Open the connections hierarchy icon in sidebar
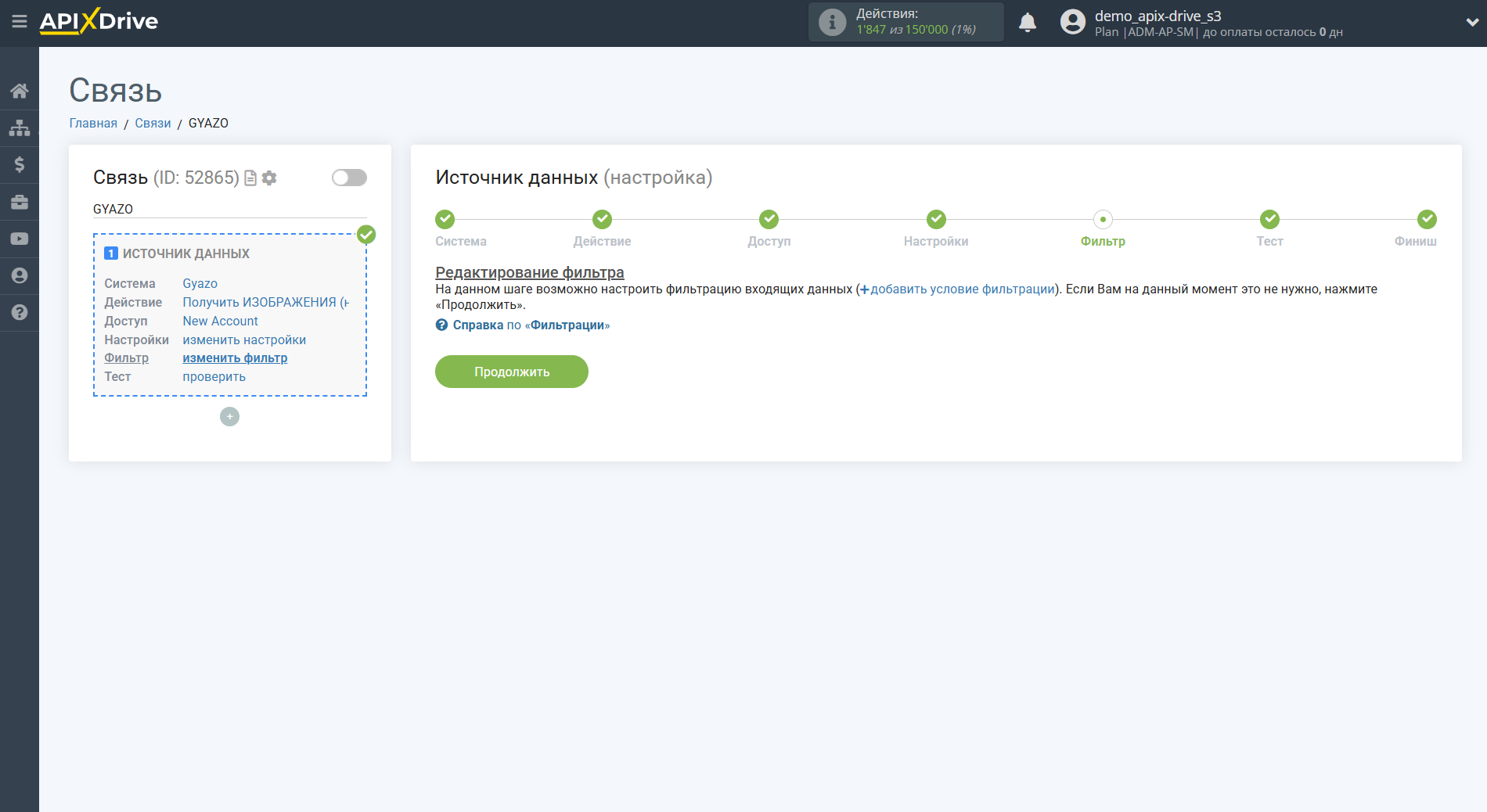Image resolution: width=1487 pixels, height=812 pixels. tap(20, 127)
